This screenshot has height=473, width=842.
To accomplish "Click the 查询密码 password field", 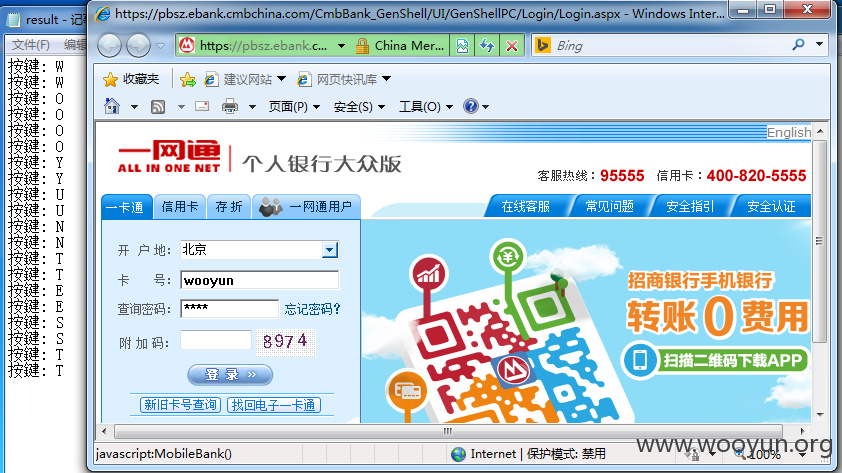I will [229, 309].
